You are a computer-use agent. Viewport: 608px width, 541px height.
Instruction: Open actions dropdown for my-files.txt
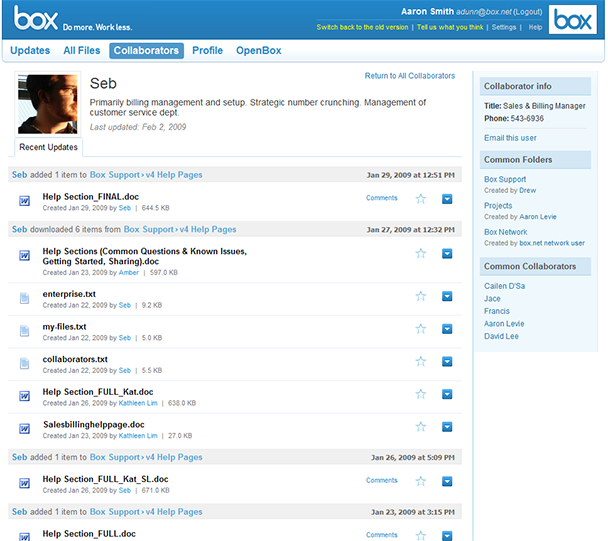pos(447,329)
